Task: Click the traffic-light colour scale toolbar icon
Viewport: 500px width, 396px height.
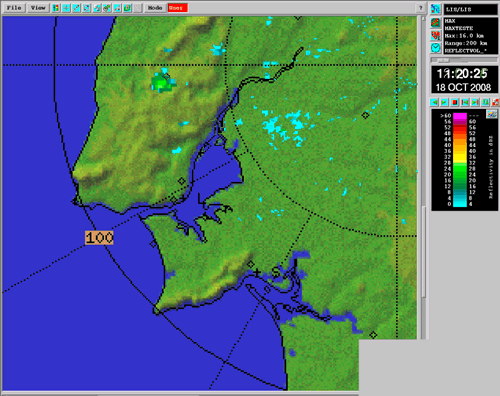Action: tap(56, 8)
